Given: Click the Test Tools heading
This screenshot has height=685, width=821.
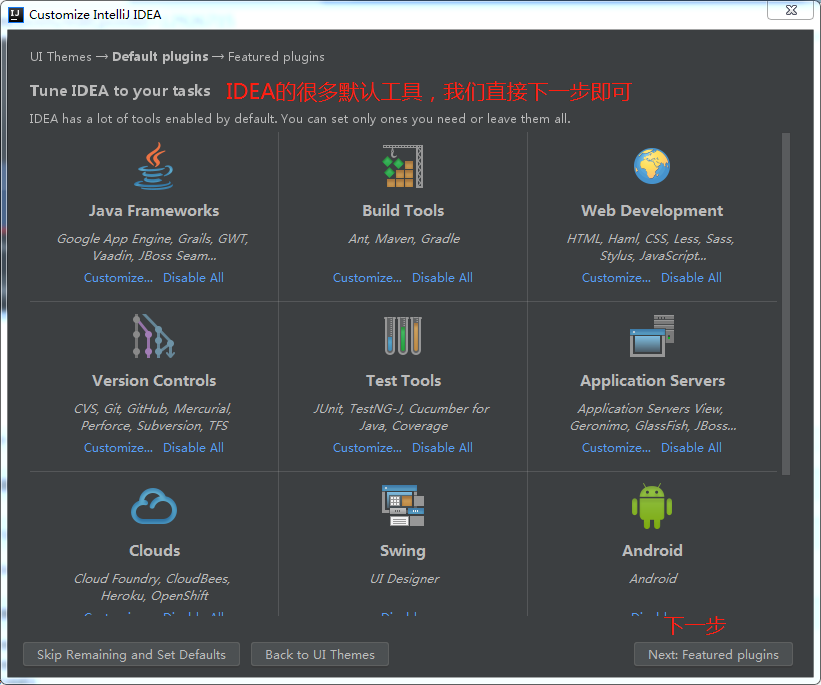Looking at the screenshot, I should tap(403, 381).
